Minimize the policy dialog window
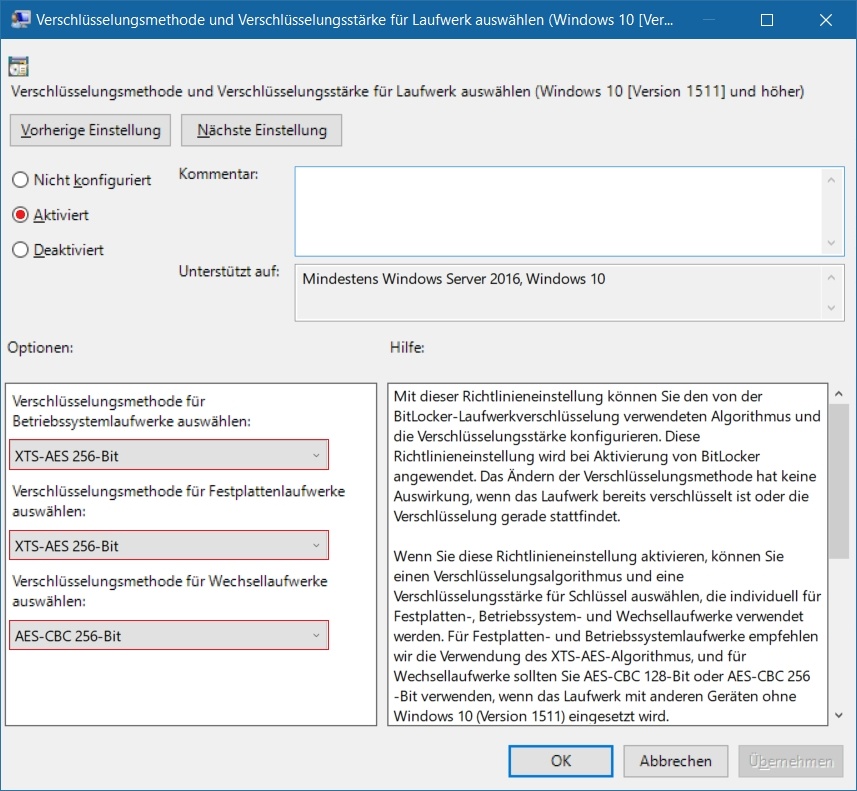The image size is (857, 791). coord(709,20)
